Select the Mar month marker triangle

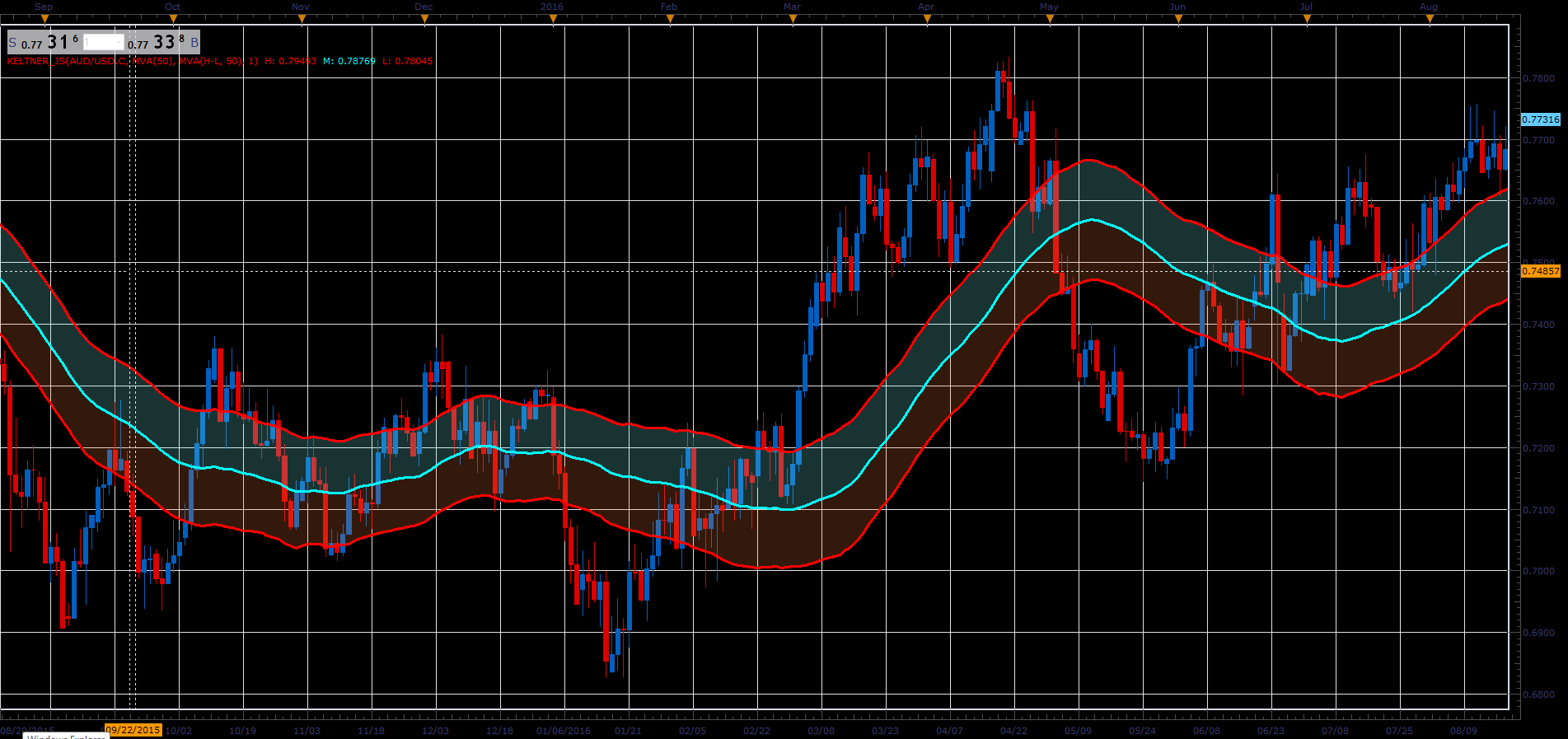793,18
